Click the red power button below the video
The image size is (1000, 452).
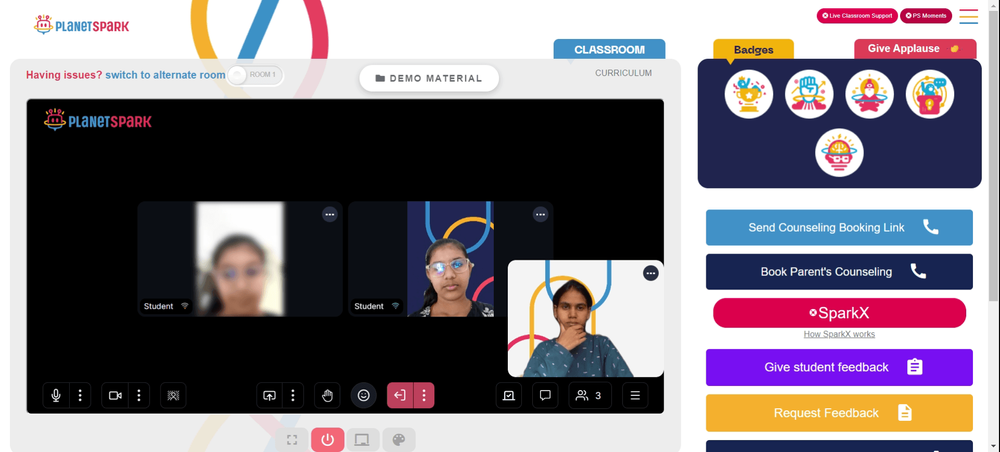tap(328, 440)
